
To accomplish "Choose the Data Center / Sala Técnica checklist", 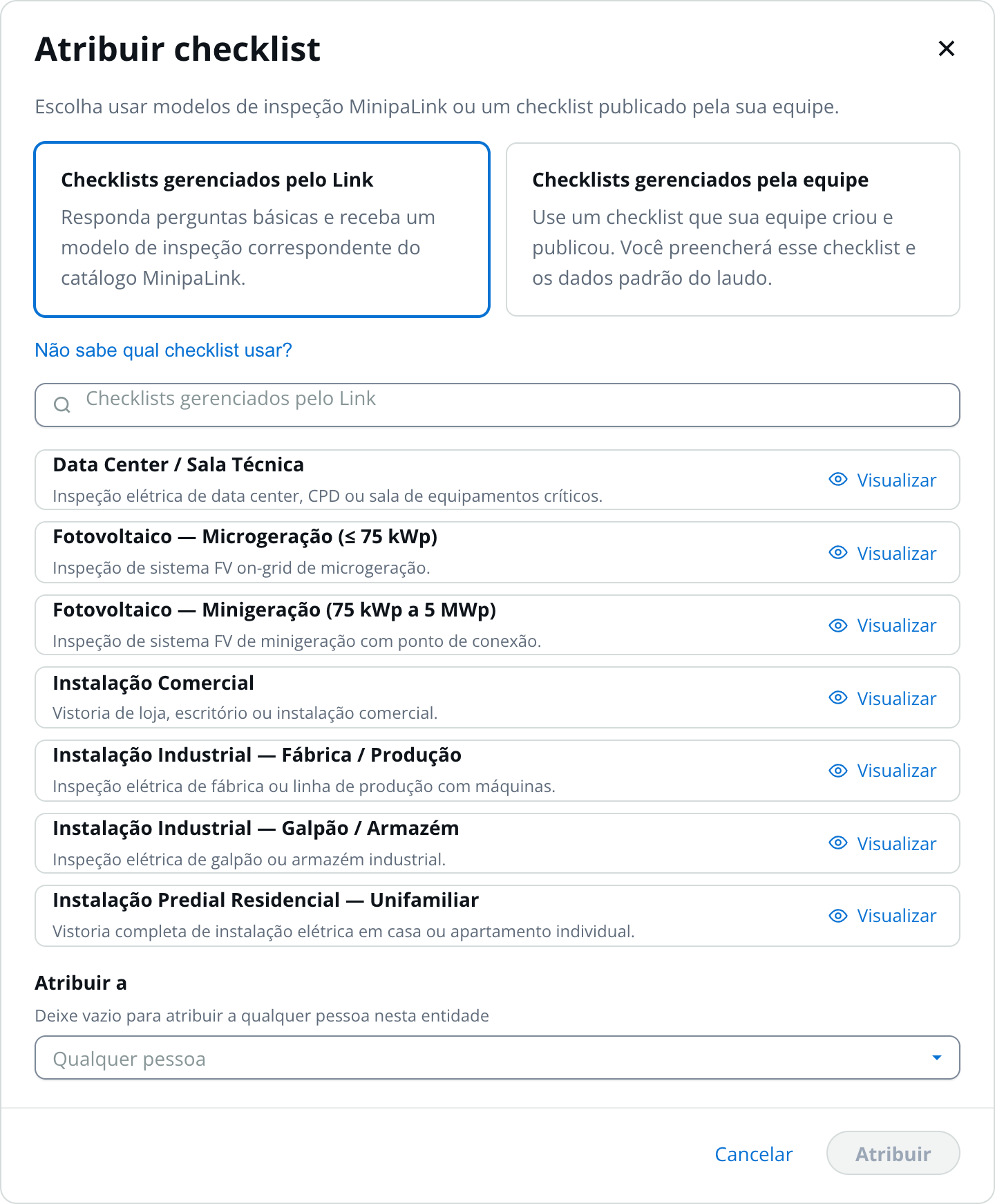I will pyautogui.click(x=497, y=480).
